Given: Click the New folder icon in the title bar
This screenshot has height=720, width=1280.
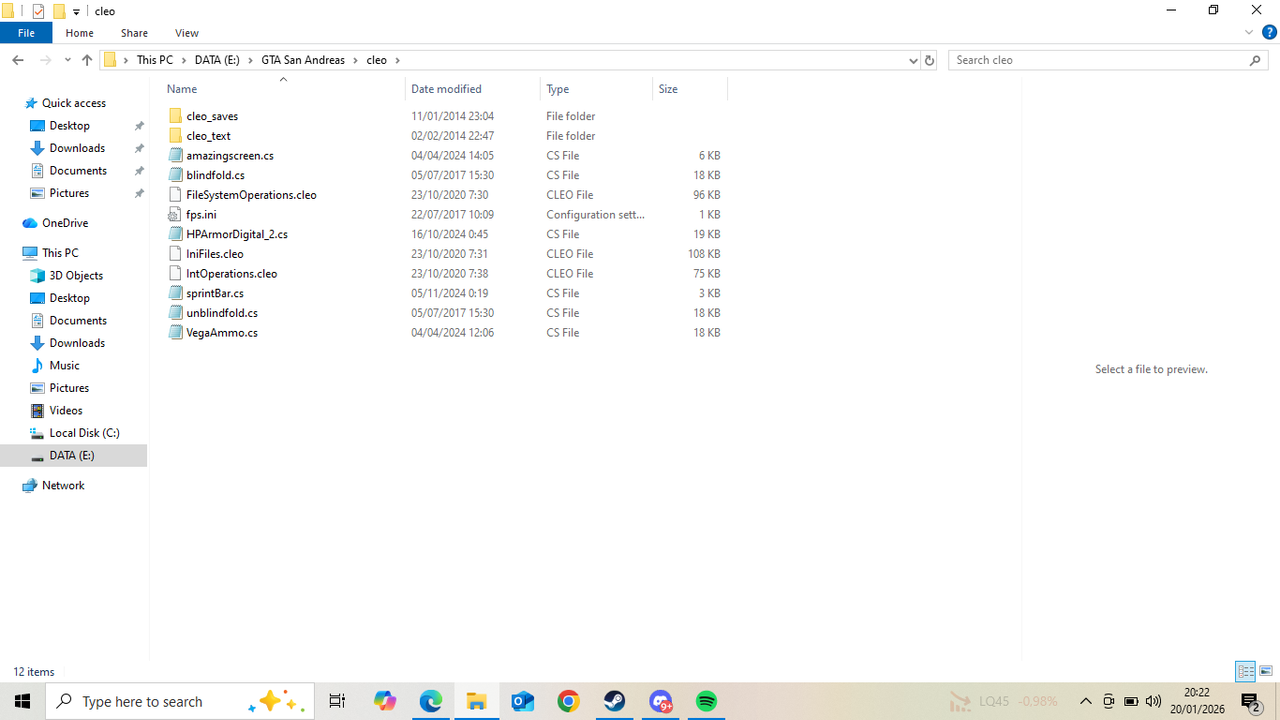Looking at the screenshot, I should point(59,11).
